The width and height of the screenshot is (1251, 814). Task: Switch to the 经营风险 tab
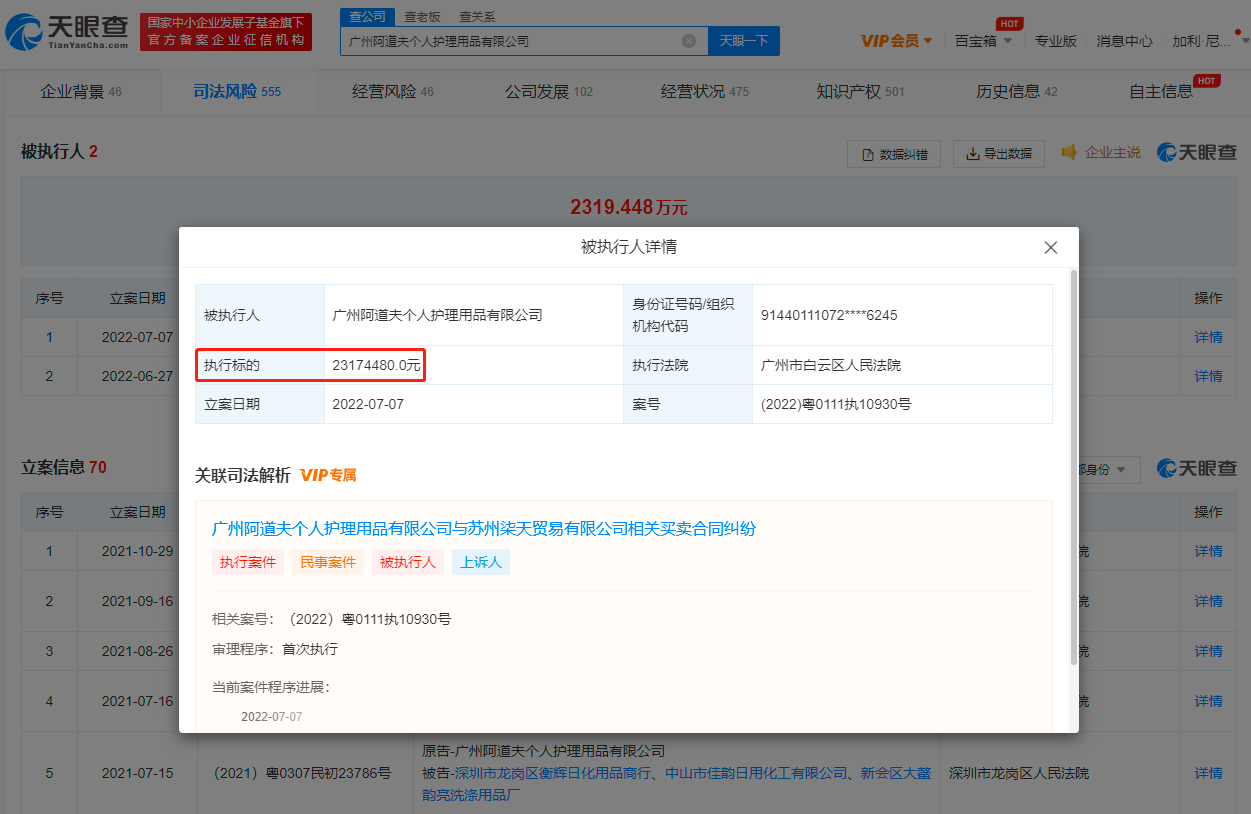(x=393, y=92)
